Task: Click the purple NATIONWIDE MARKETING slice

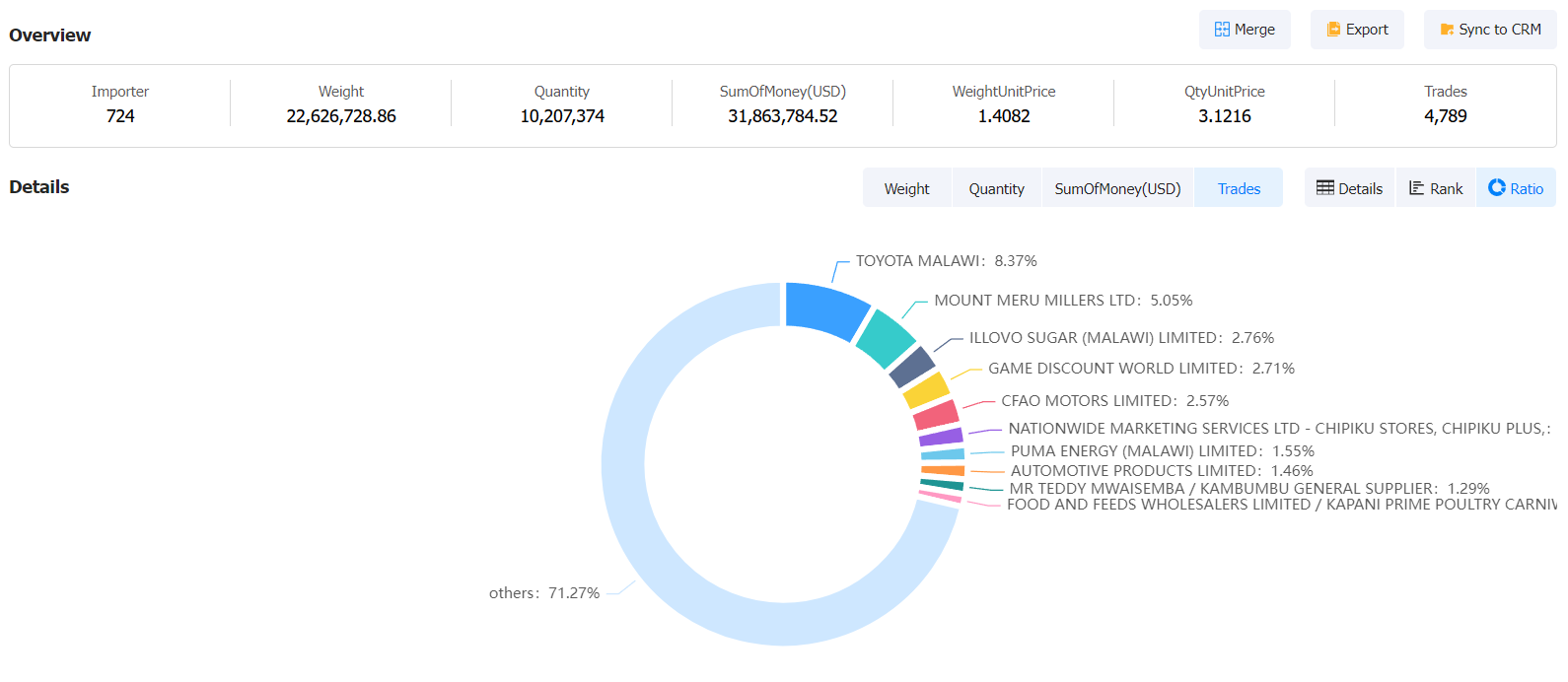Action: pyautogui.click(x=941, y=437)
